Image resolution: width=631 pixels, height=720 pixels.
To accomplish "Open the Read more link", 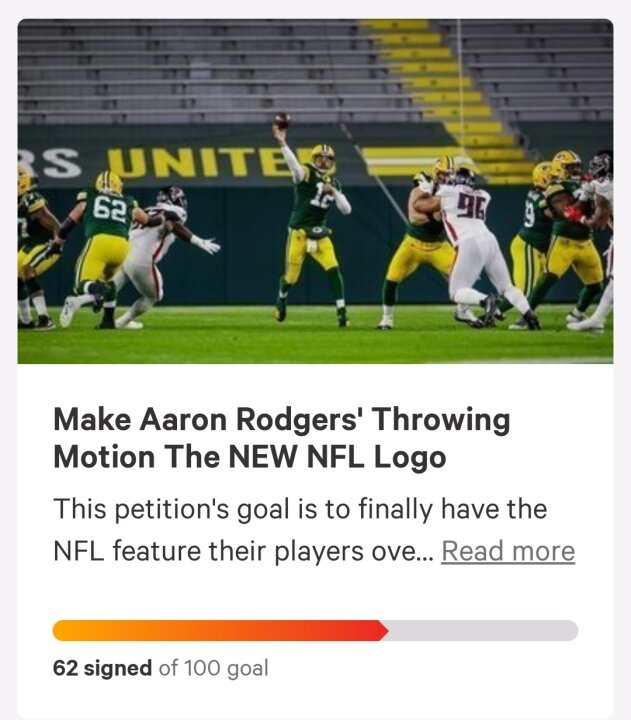I will tap(508, 551).
